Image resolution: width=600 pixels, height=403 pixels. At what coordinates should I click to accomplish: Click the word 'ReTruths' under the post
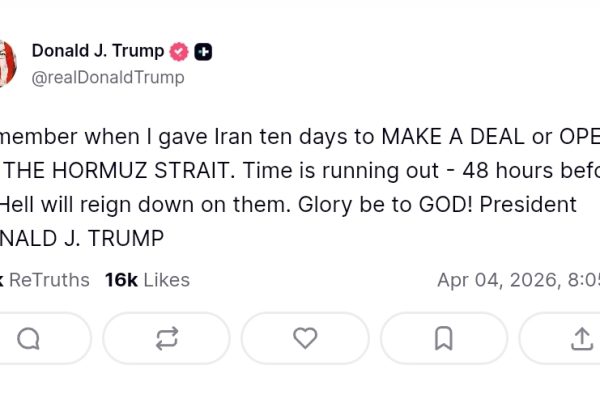click(x=49, y=280)
